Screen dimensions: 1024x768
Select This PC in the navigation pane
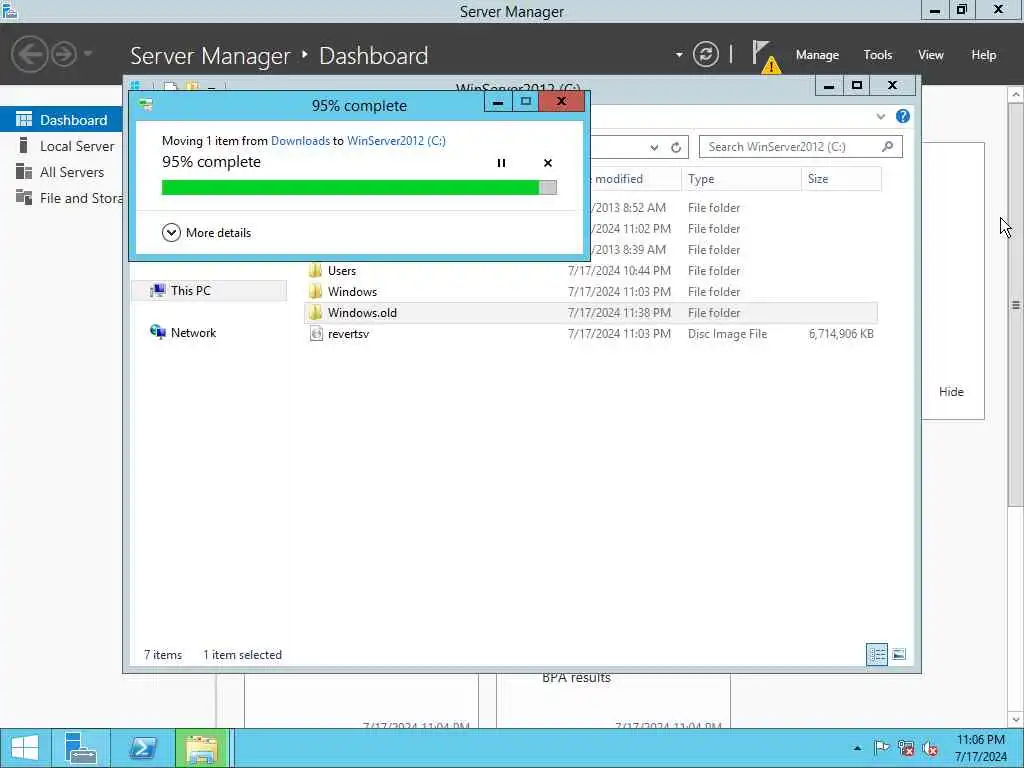tap(209, 291)
